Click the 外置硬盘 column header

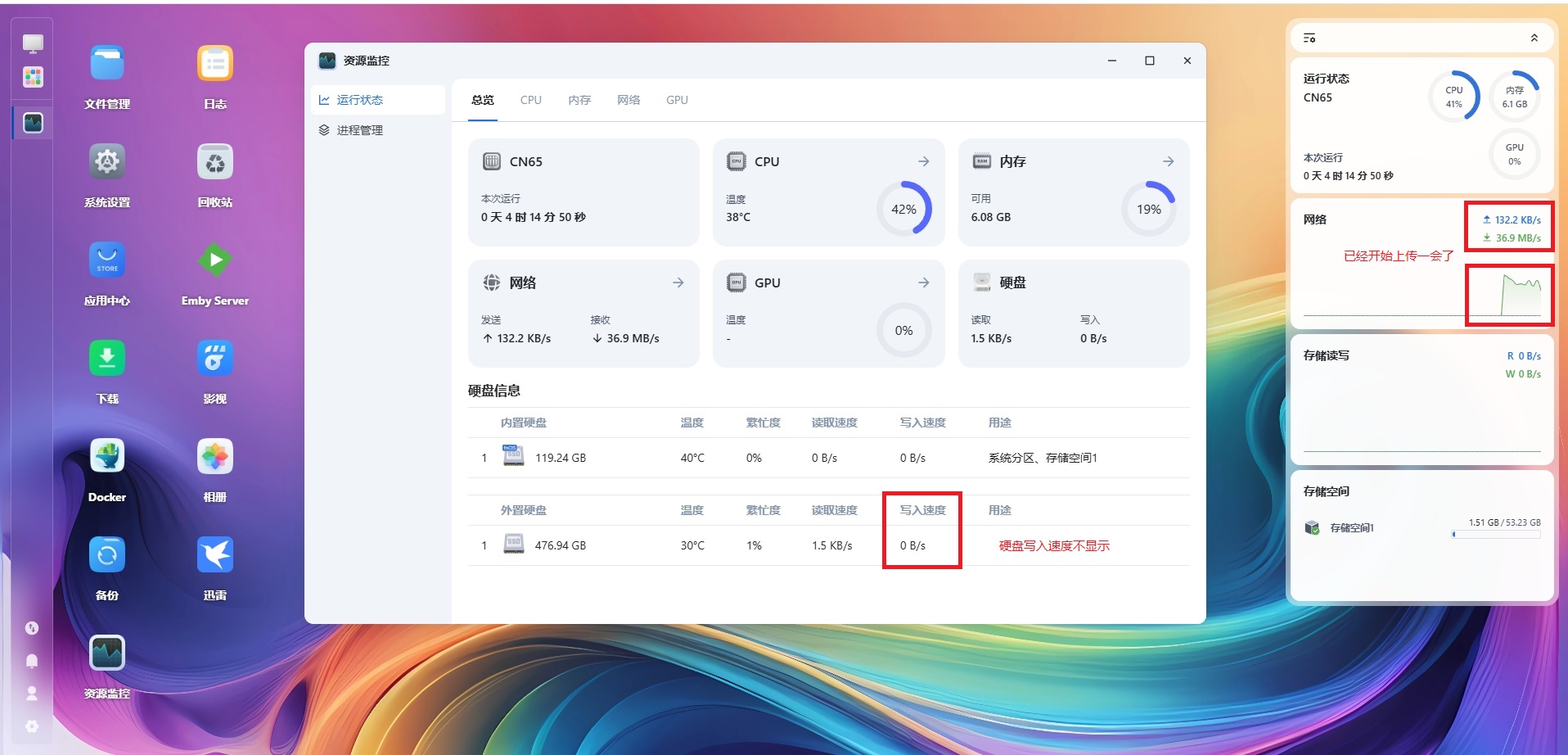(524, 510)
